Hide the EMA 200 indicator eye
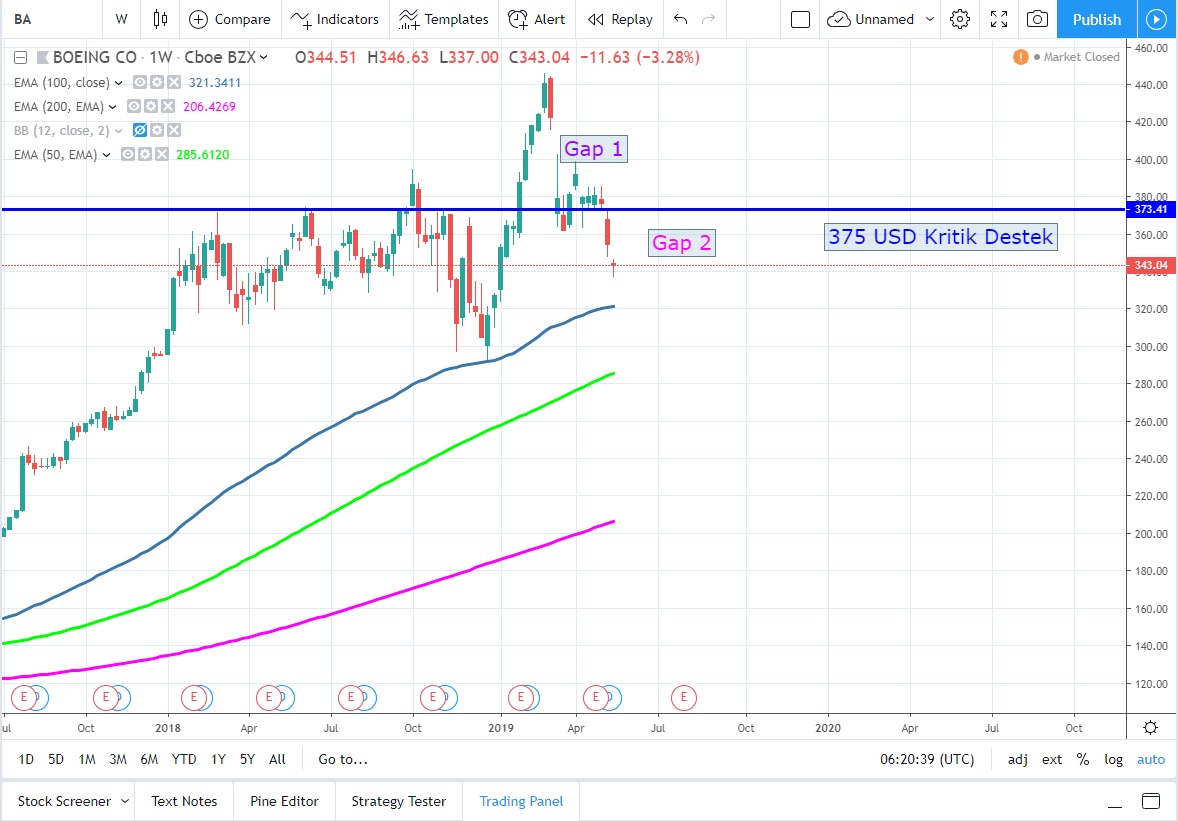1178x821 pixels. pos(134,107)
